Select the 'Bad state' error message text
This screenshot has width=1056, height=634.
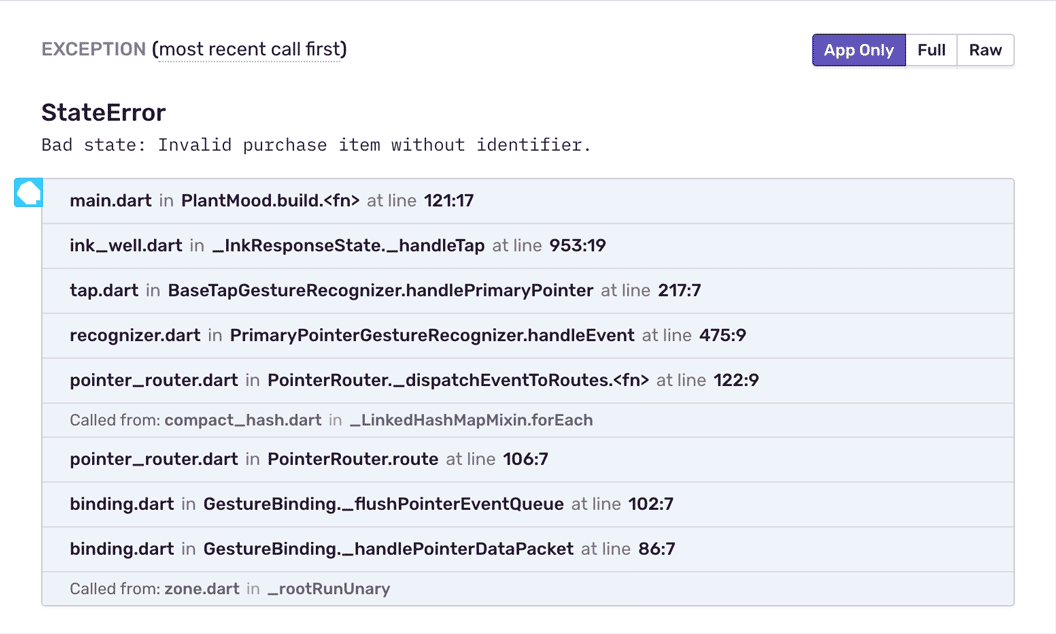[x=316, y=144]
